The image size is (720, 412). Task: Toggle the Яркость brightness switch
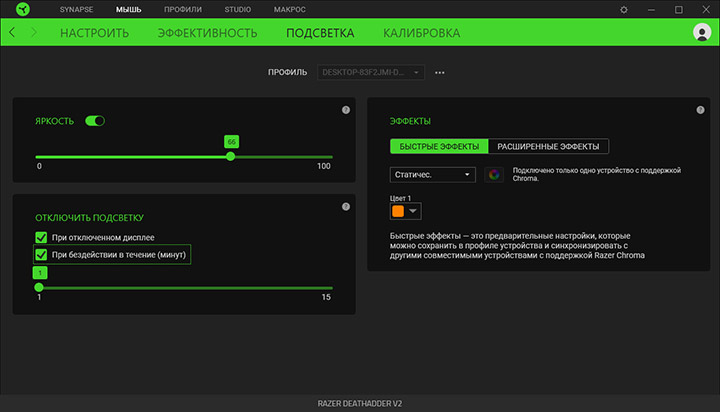coord(95,121)
